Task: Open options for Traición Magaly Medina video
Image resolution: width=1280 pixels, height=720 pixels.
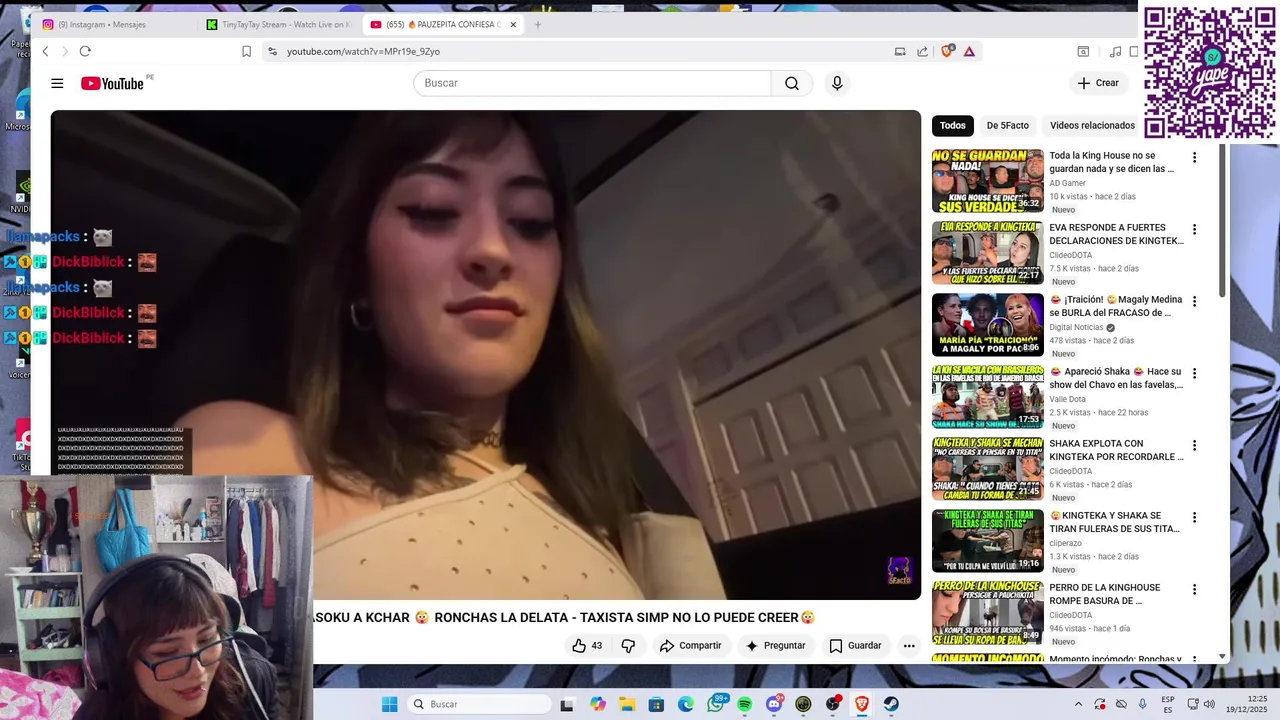Action: coord(1194,301)
